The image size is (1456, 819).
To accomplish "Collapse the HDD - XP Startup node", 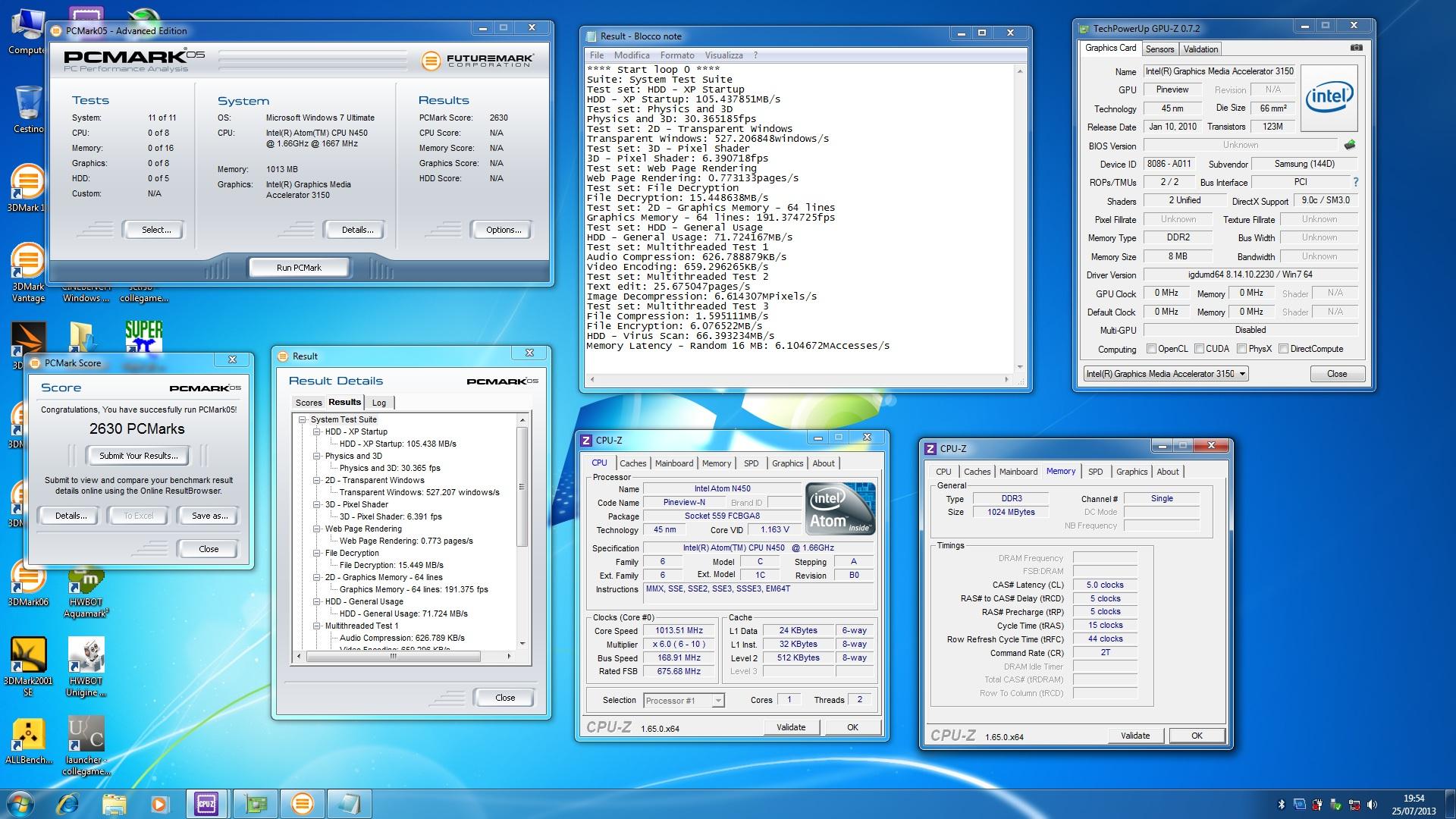I will (x=317, y=431).
